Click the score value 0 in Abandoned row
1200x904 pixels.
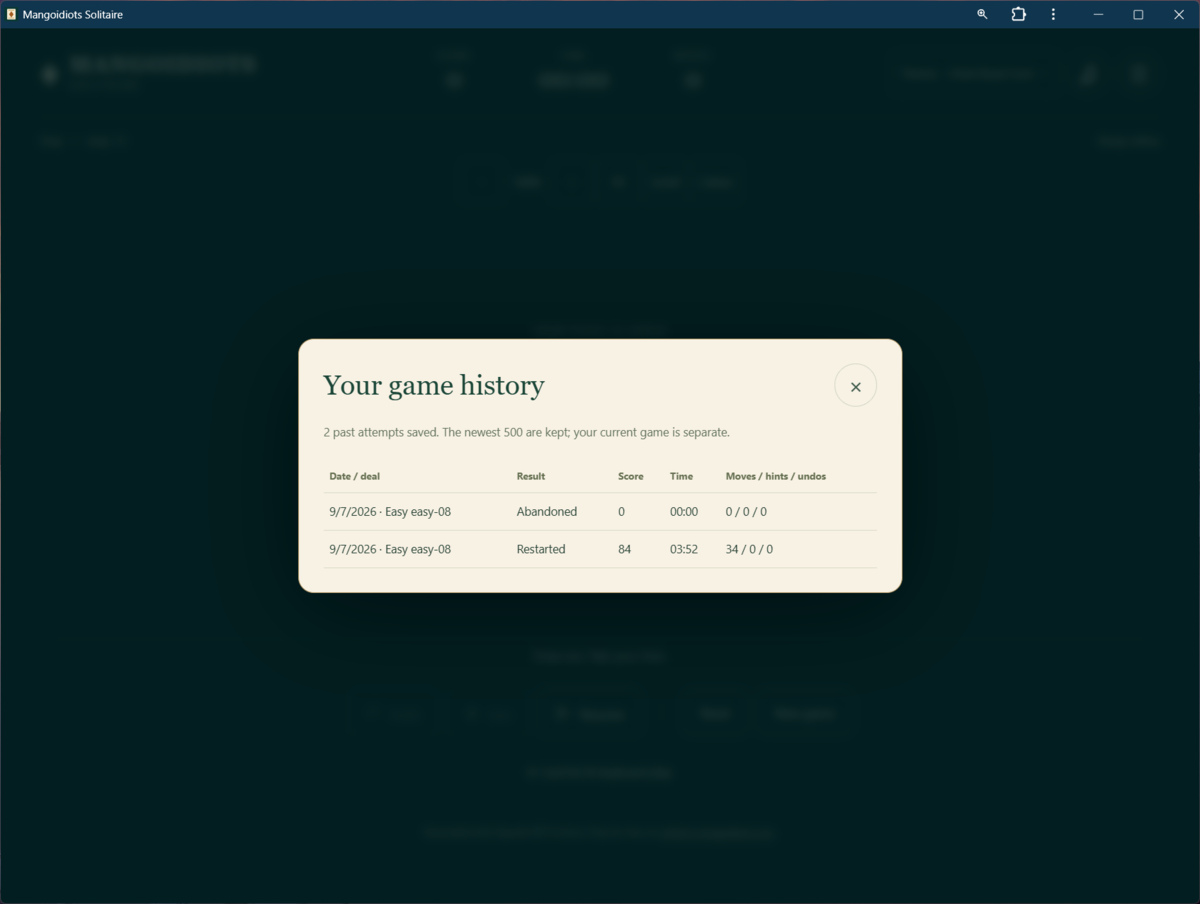click(x=621, y=512)
